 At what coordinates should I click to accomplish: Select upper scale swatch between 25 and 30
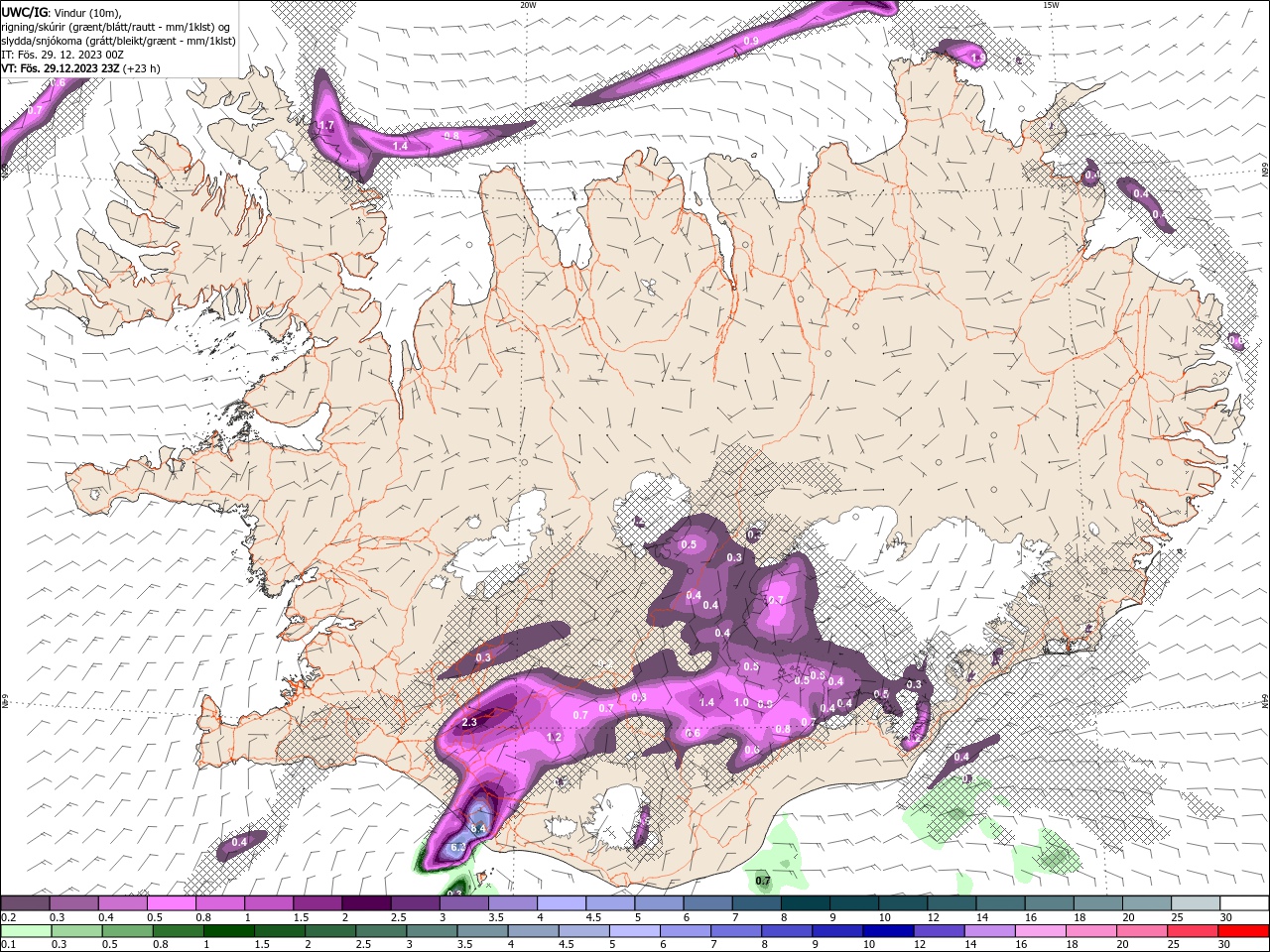[1194, 903]
